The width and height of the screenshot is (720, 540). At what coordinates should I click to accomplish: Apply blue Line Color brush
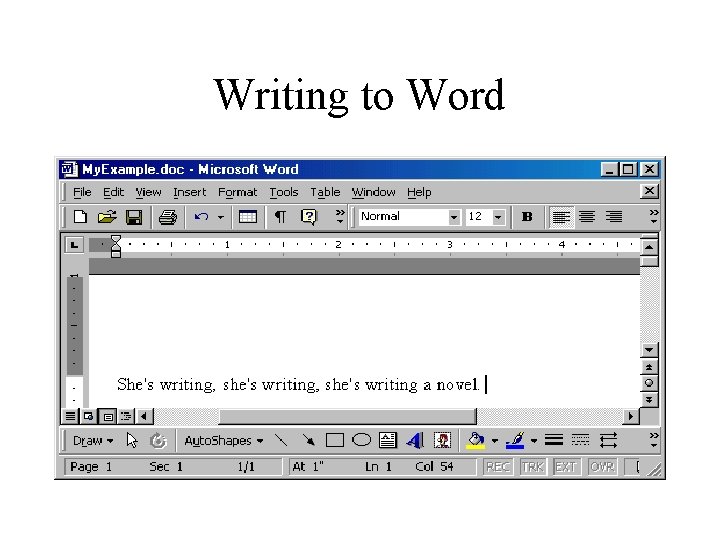(x=515, y=440)
